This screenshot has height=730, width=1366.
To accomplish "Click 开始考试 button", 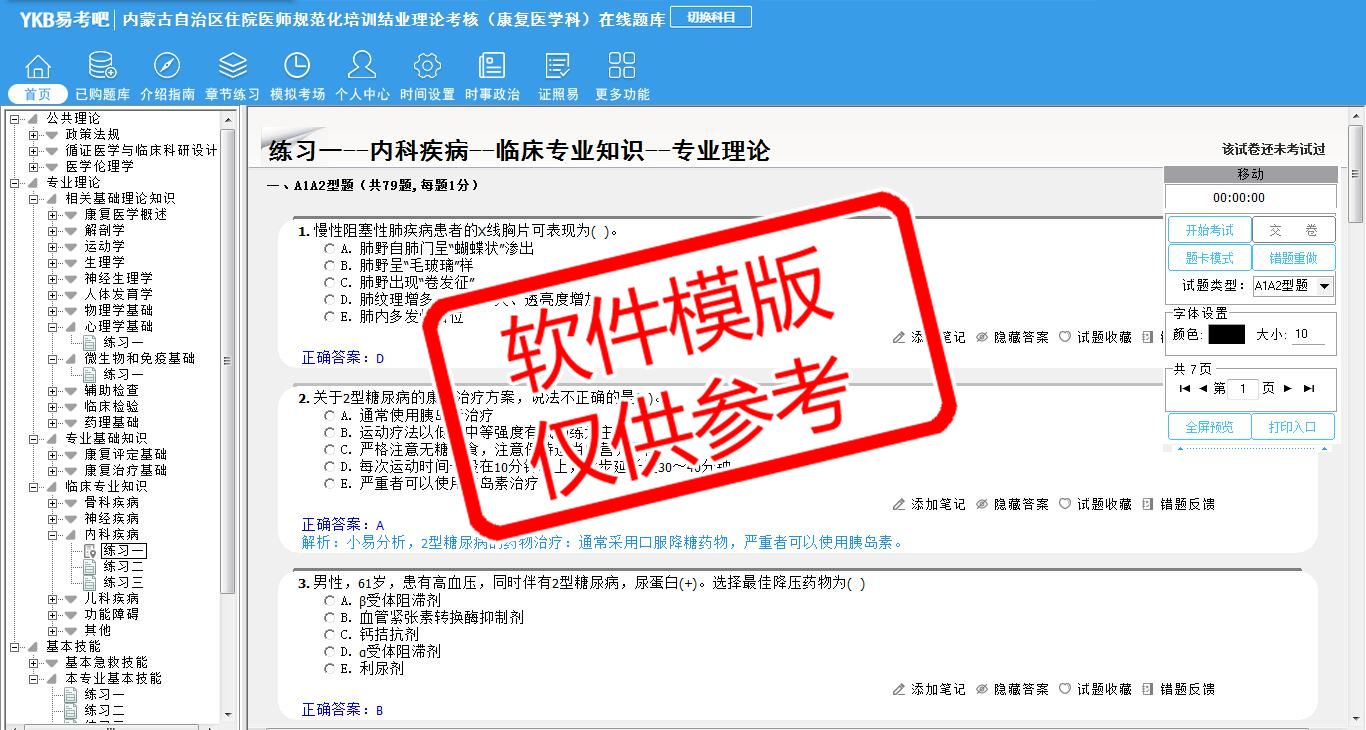I will (x=1209, y=230).
